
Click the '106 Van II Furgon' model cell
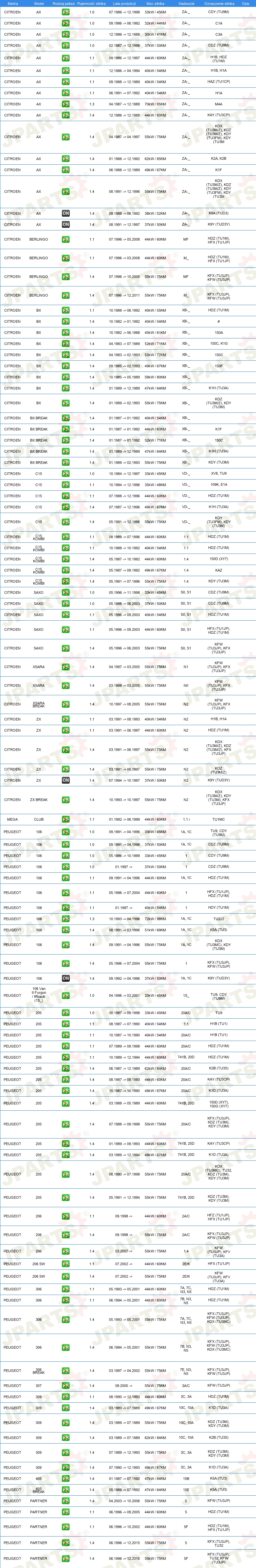39,996
